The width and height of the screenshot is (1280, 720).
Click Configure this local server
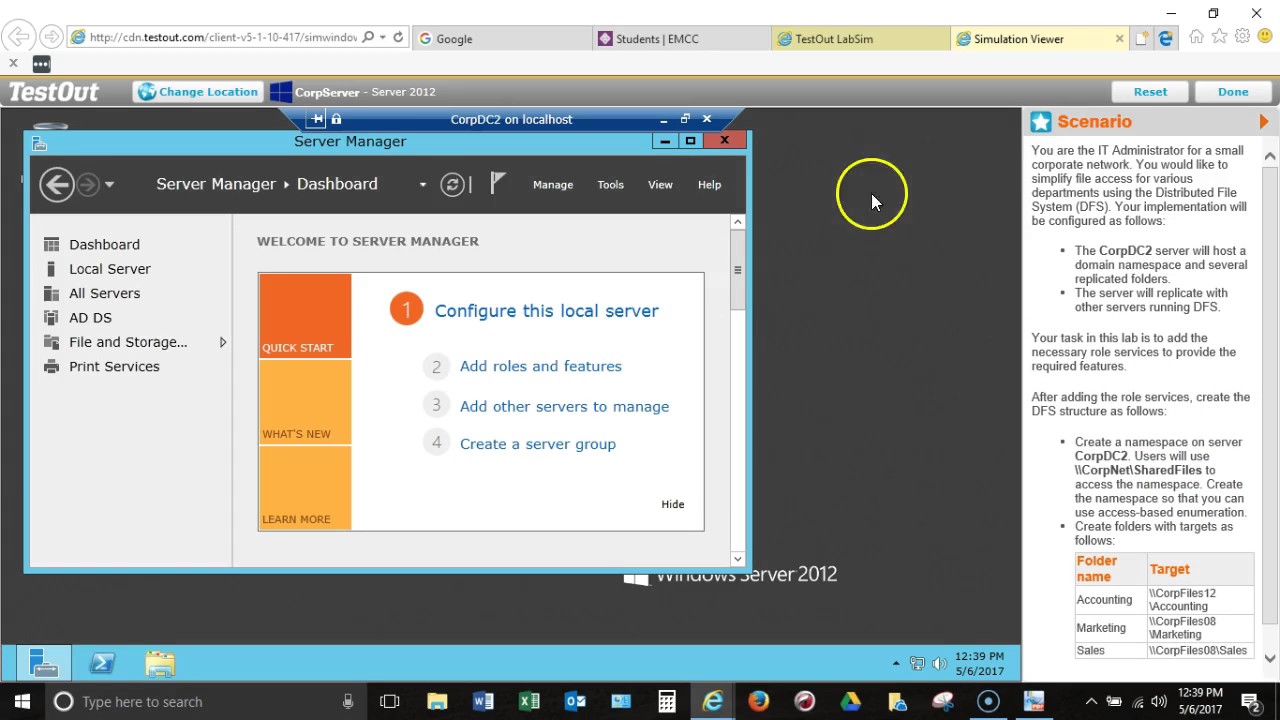tap(546, 311)
